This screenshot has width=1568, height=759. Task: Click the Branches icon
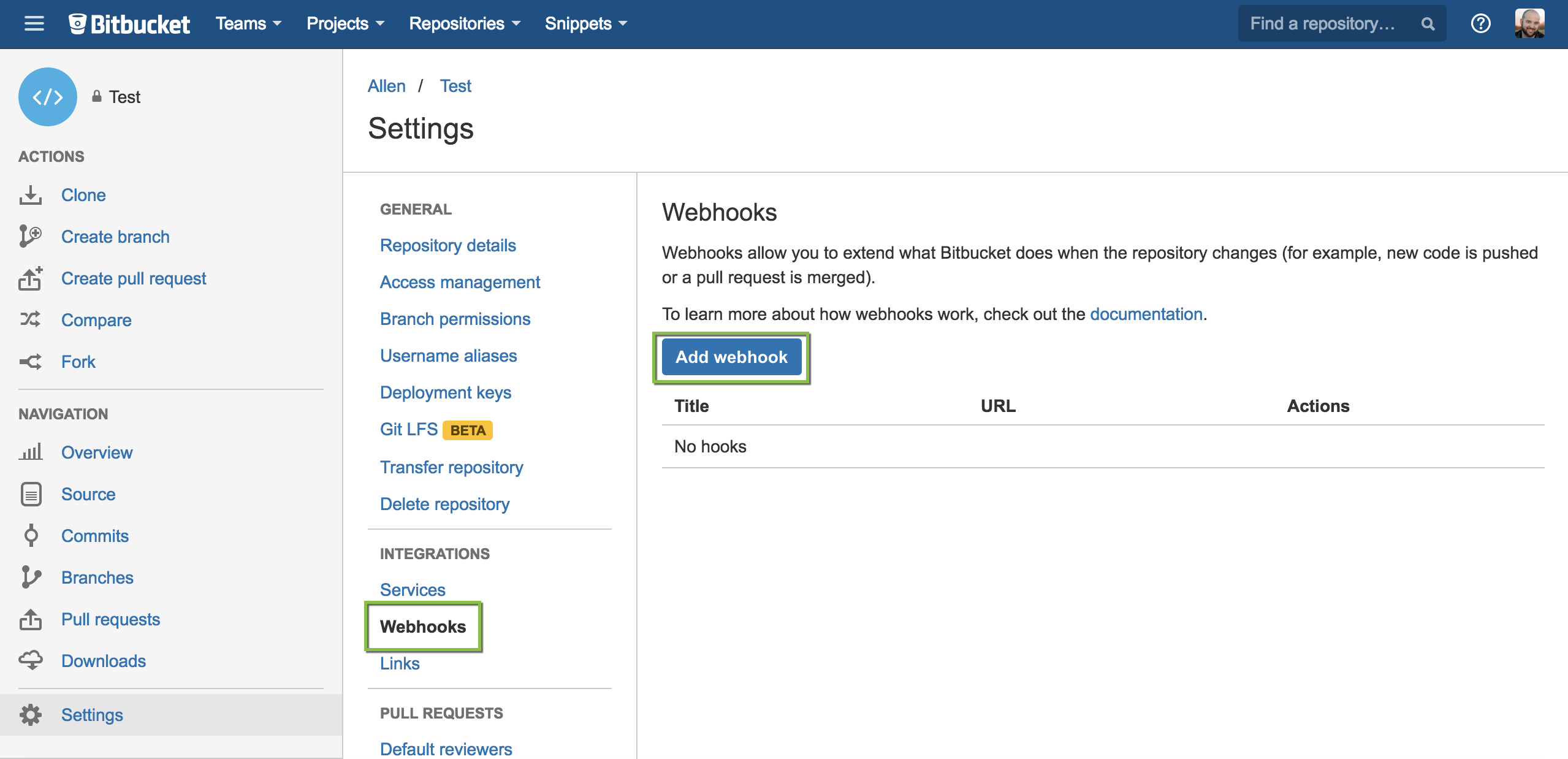click(31, 577)
